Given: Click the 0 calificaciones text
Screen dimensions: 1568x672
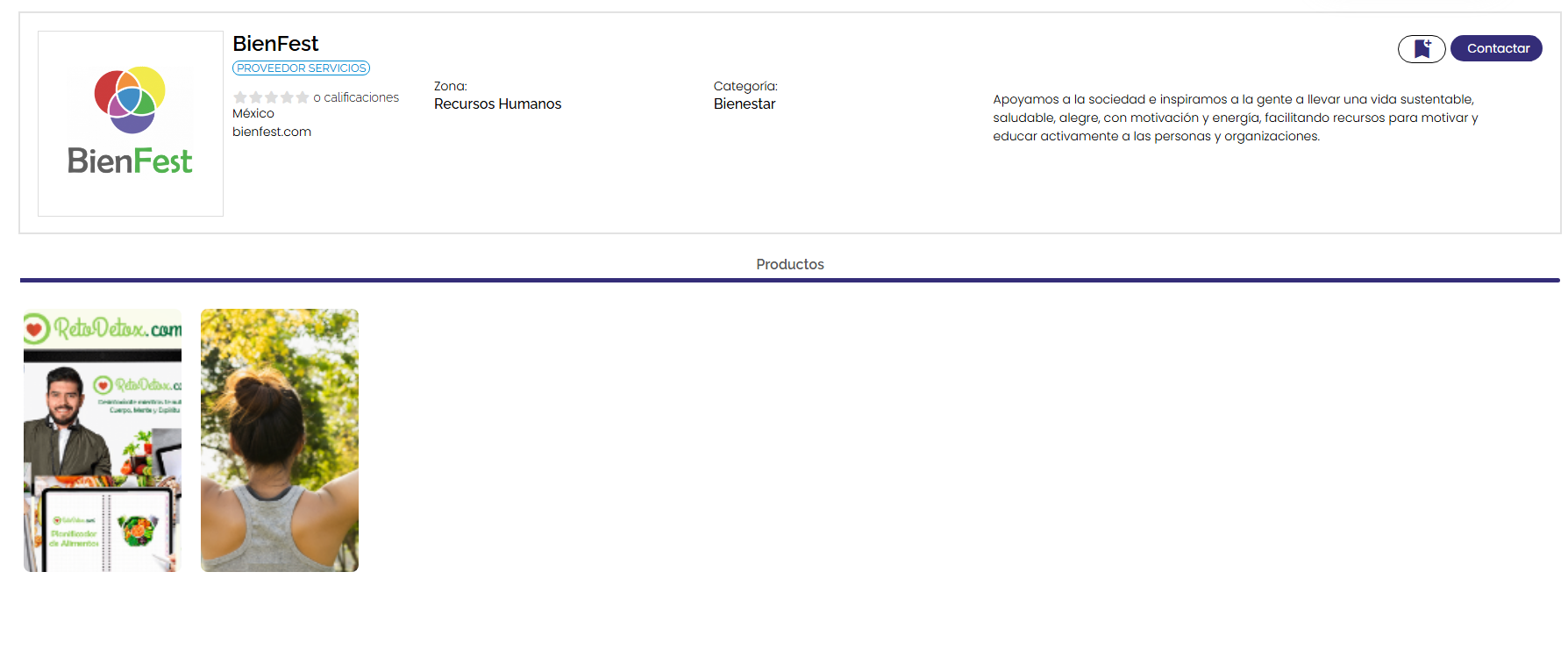Looking at the screenshot, I should click(356, 97).
